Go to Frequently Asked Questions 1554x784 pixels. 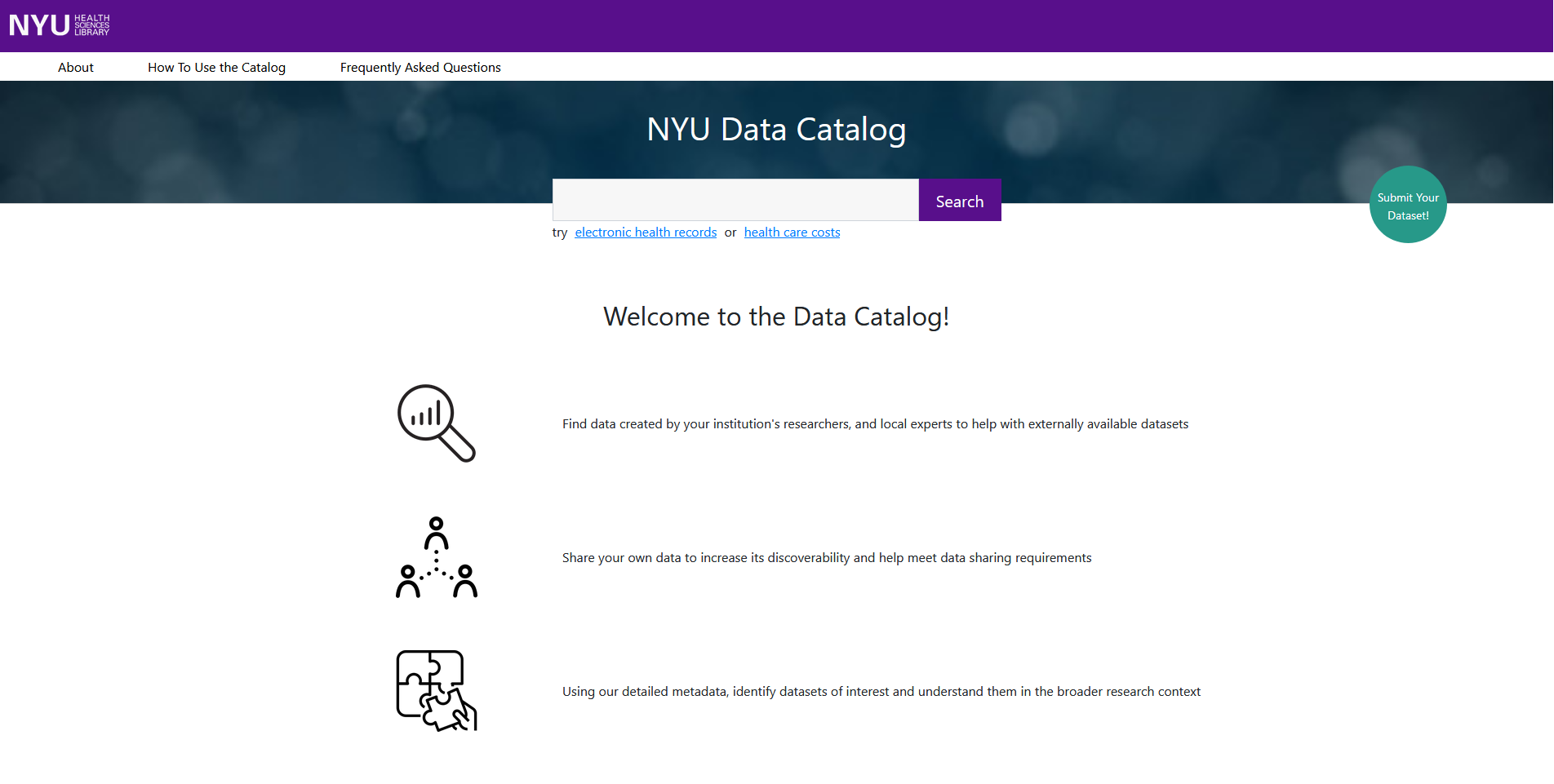[420, 68]
